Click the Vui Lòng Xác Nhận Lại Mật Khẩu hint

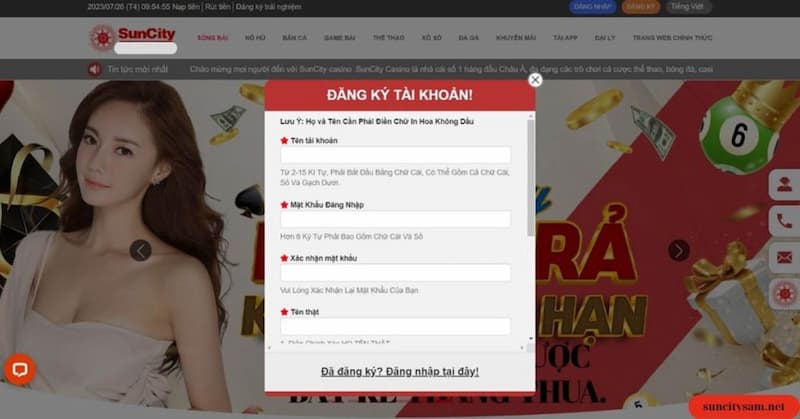(349, 290)
